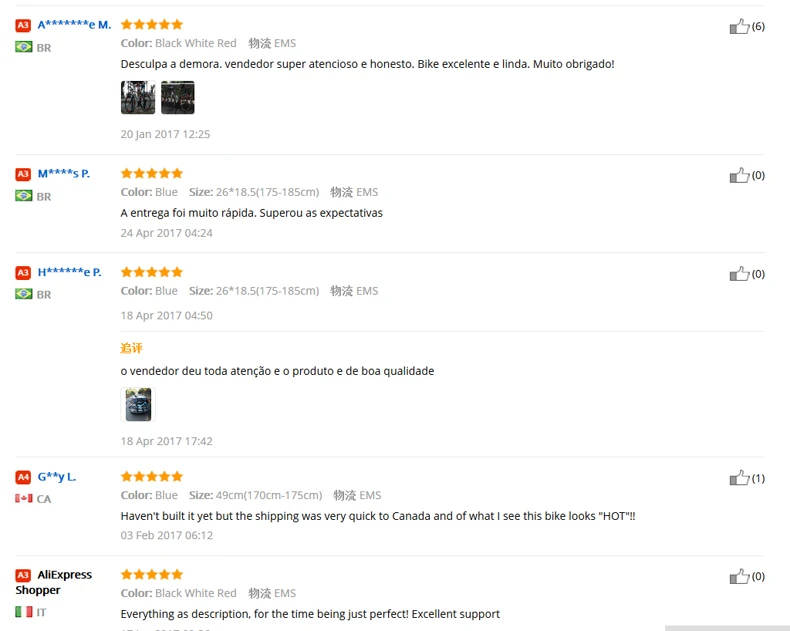Click the Italy flag under AliExpress Shopper
The height and width of the screenshot is (631, 790).
(x=24, y=612)
